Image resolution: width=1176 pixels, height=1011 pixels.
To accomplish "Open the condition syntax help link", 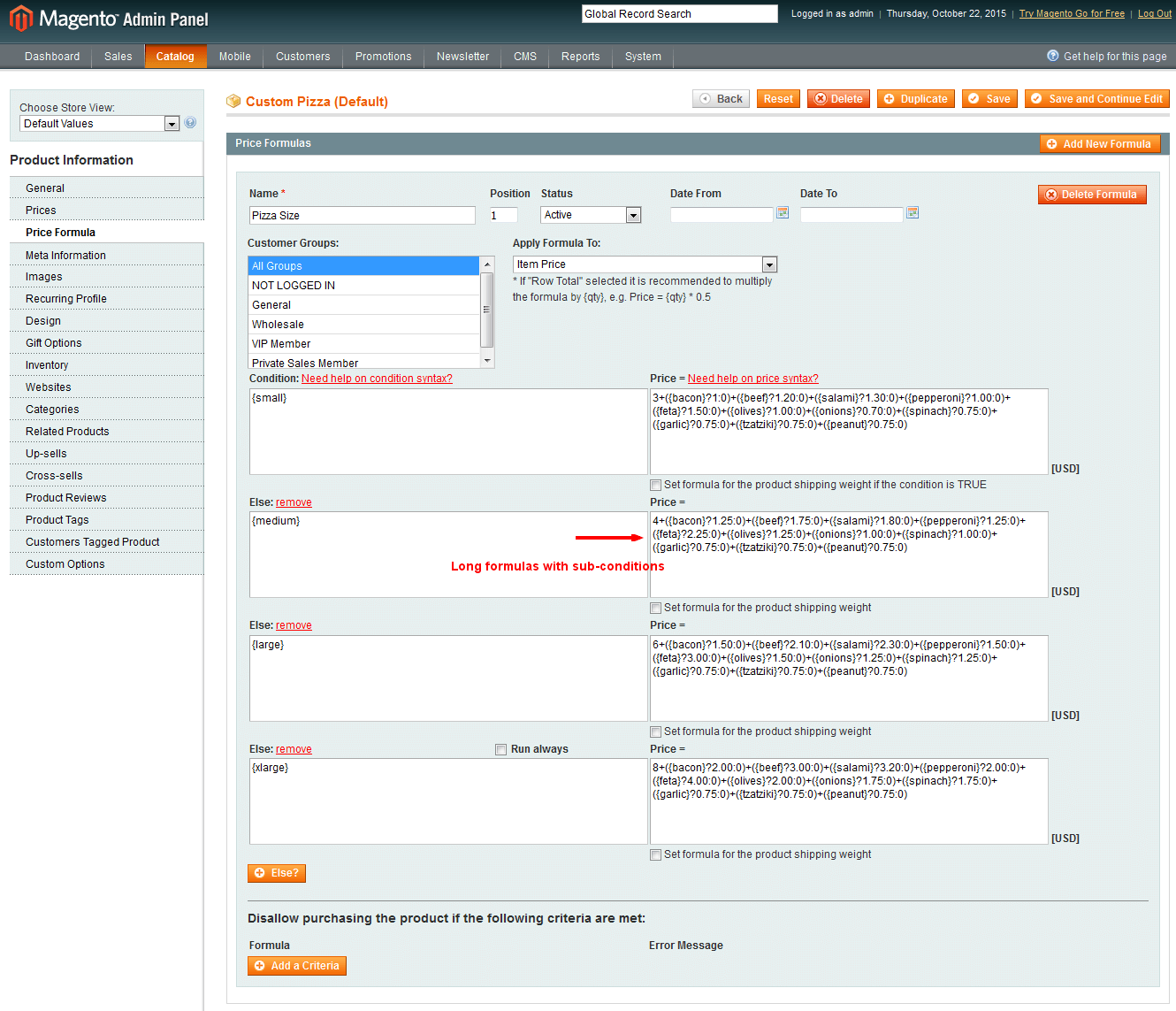I will [377, 379].
